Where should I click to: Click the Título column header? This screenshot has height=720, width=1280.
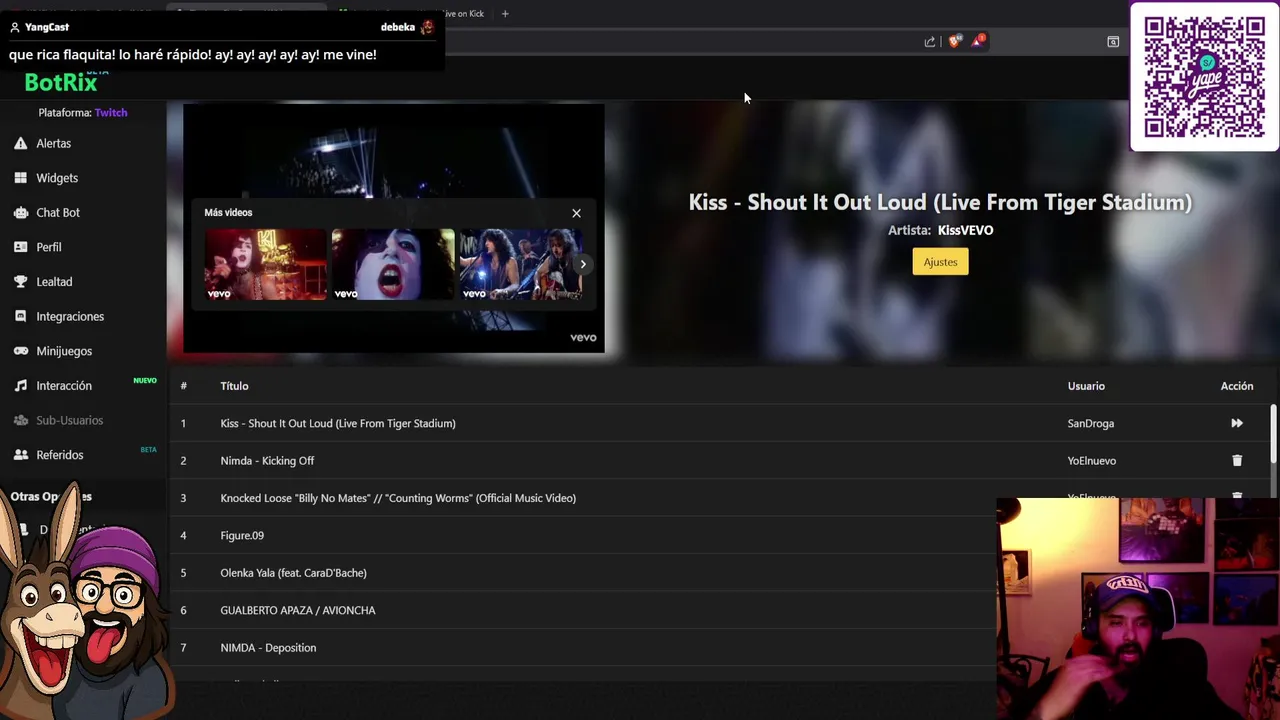click(x=234, y=386)
